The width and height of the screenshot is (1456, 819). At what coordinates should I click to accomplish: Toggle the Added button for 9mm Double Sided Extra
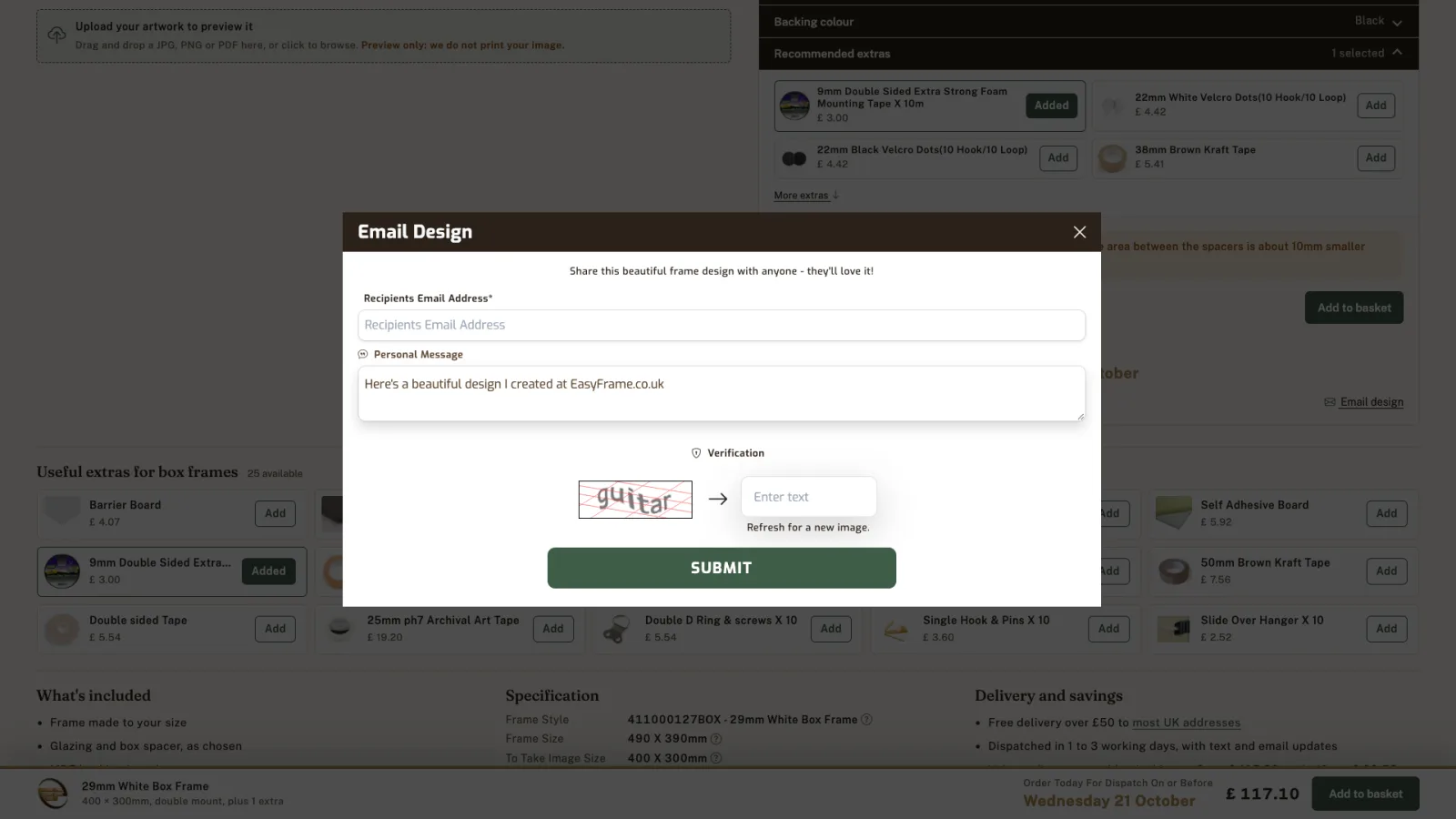pyautogui.click(x=268, y=571)
